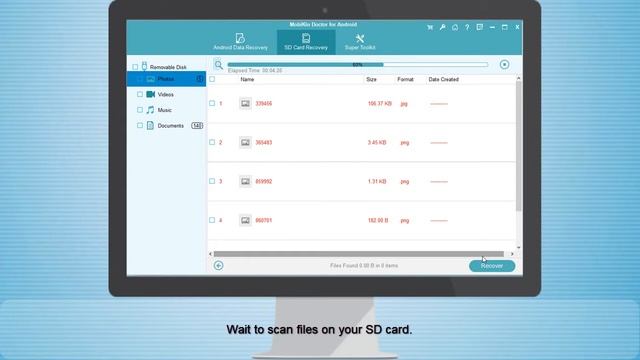Open the thumbnail icon of file 860701
640x360 pixels.
tap(245, 220)
